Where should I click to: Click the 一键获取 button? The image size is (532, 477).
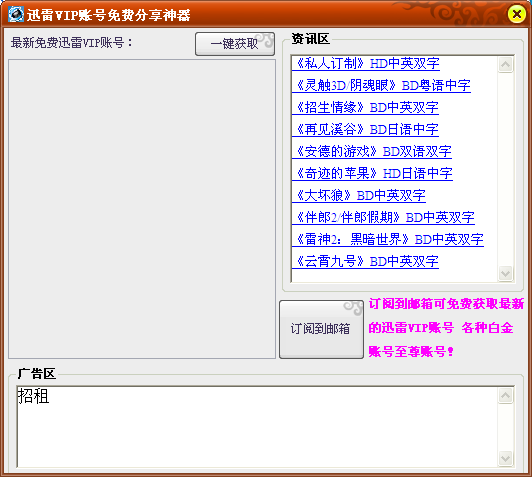click(x=234, y=44)
